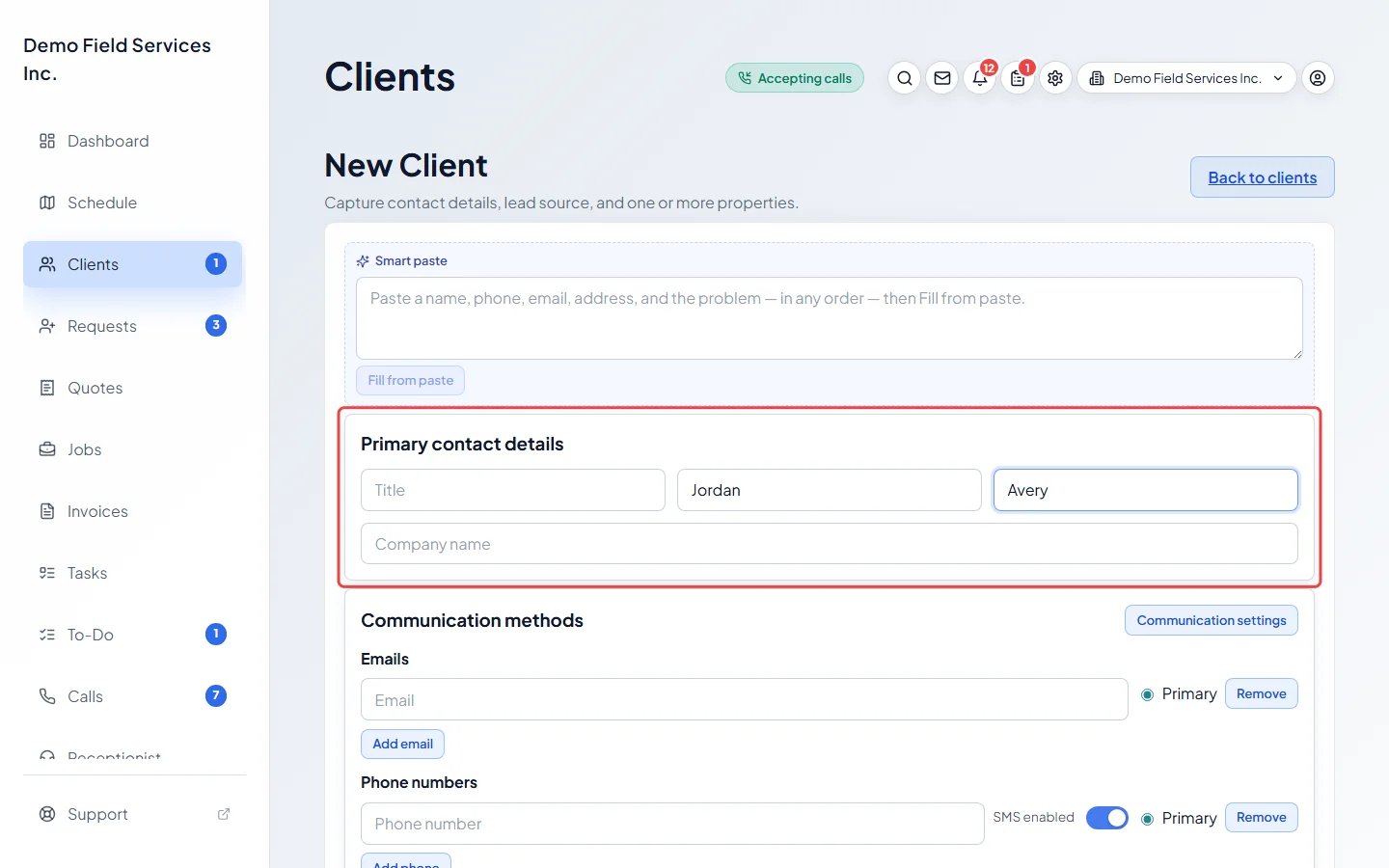Click the Smart paste sparkle icon
Viewport: 1389px width, 868px height.
pos(363,261)
